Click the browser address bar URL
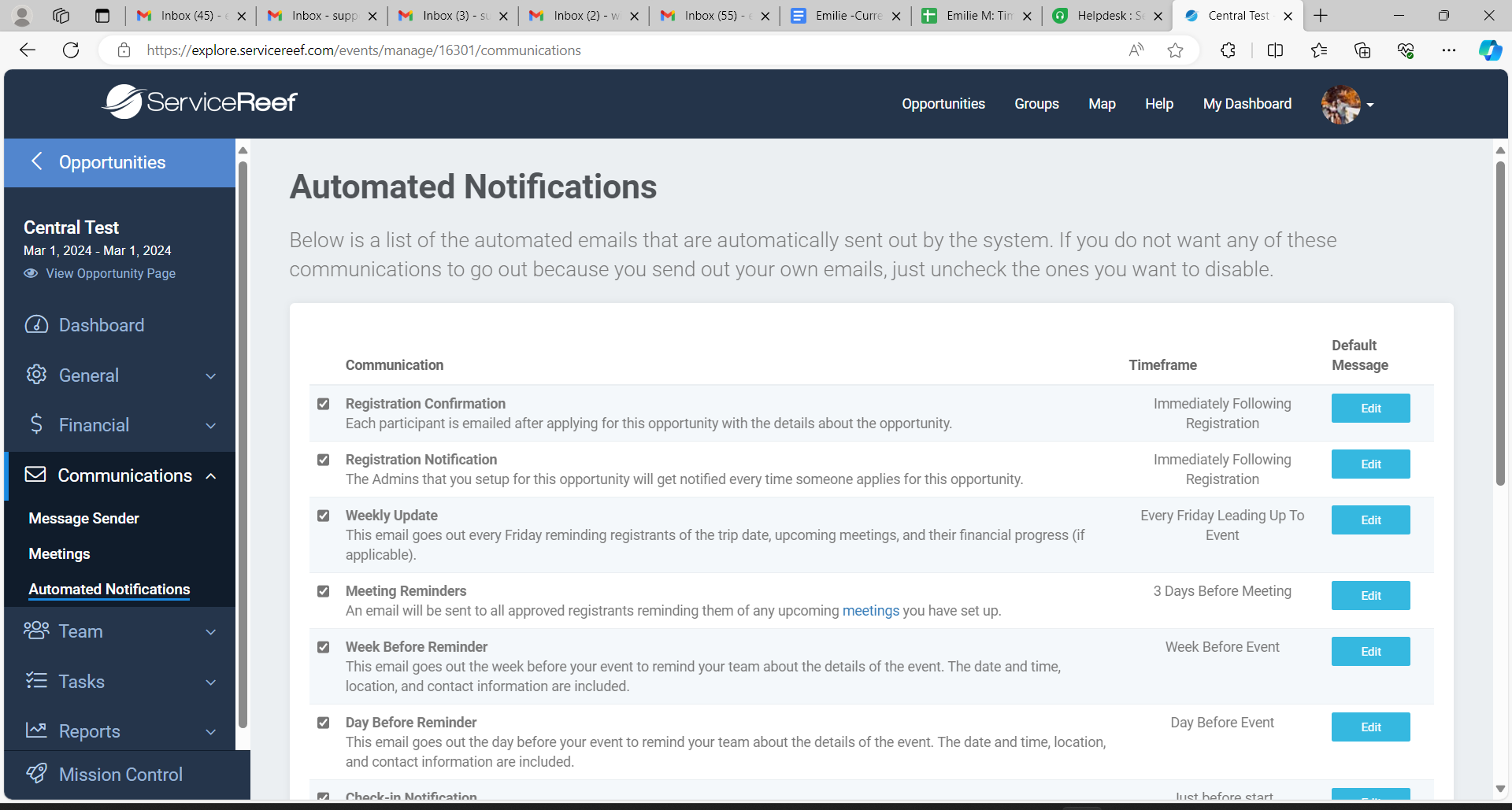Screen dimensions: 1512x810 click(364, 50)
